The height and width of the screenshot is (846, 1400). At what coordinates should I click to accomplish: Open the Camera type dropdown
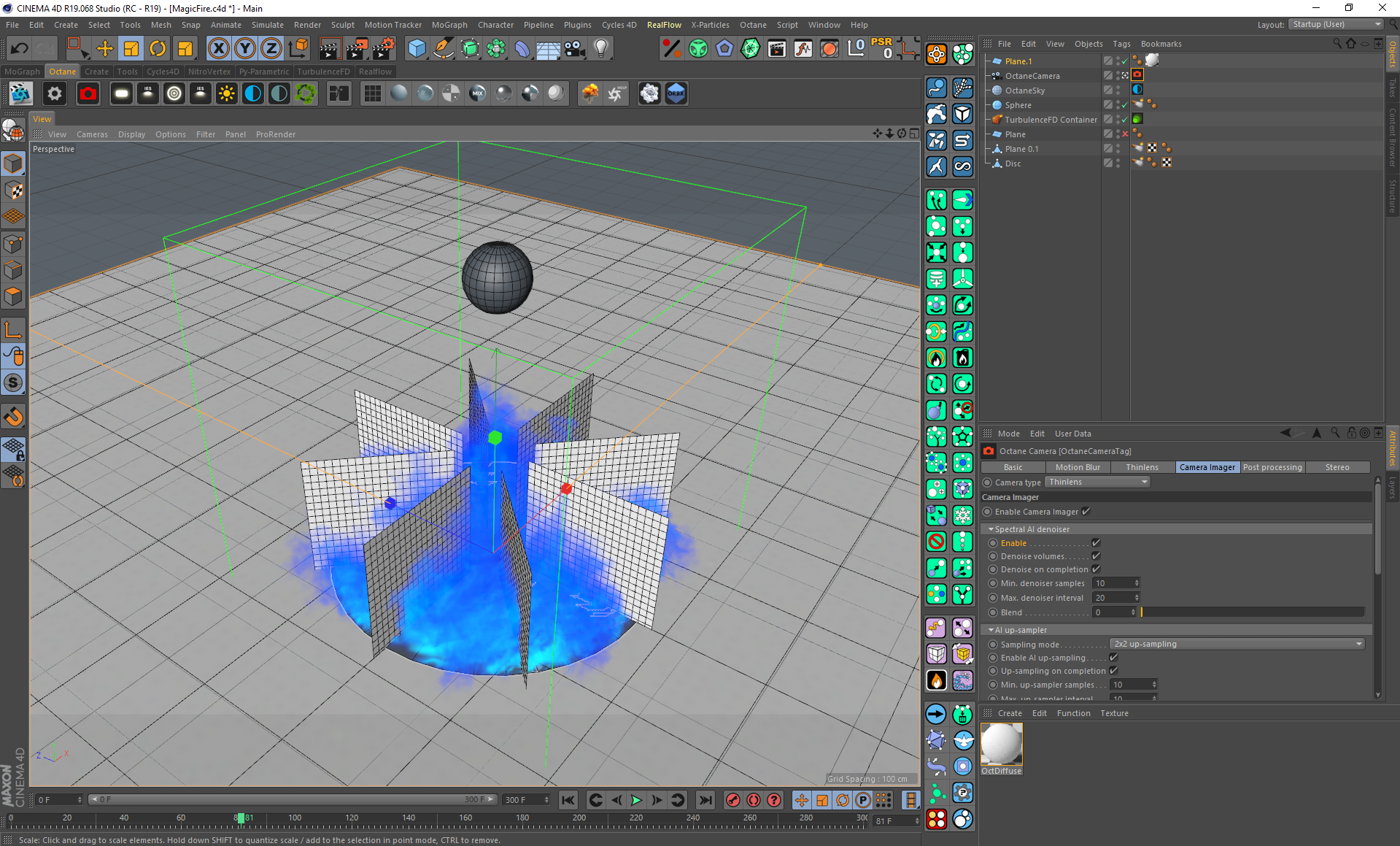coord(1097,482)
